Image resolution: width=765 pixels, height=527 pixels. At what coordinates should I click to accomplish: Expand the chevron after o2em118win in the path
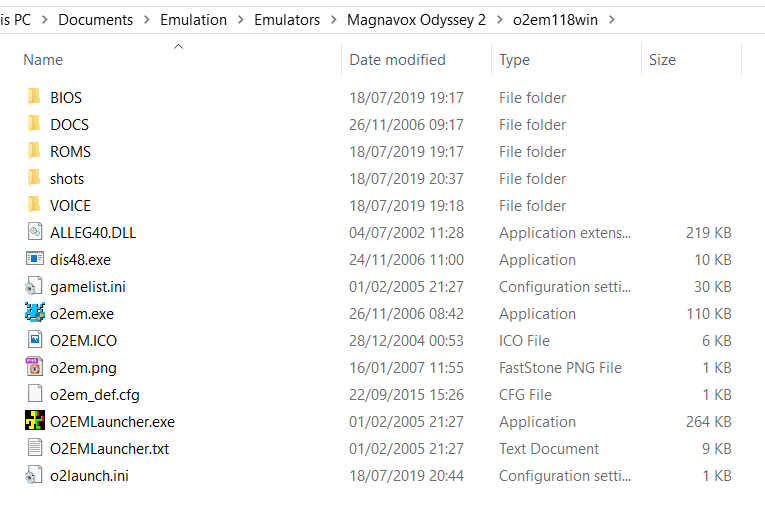[x=611, y=20]
